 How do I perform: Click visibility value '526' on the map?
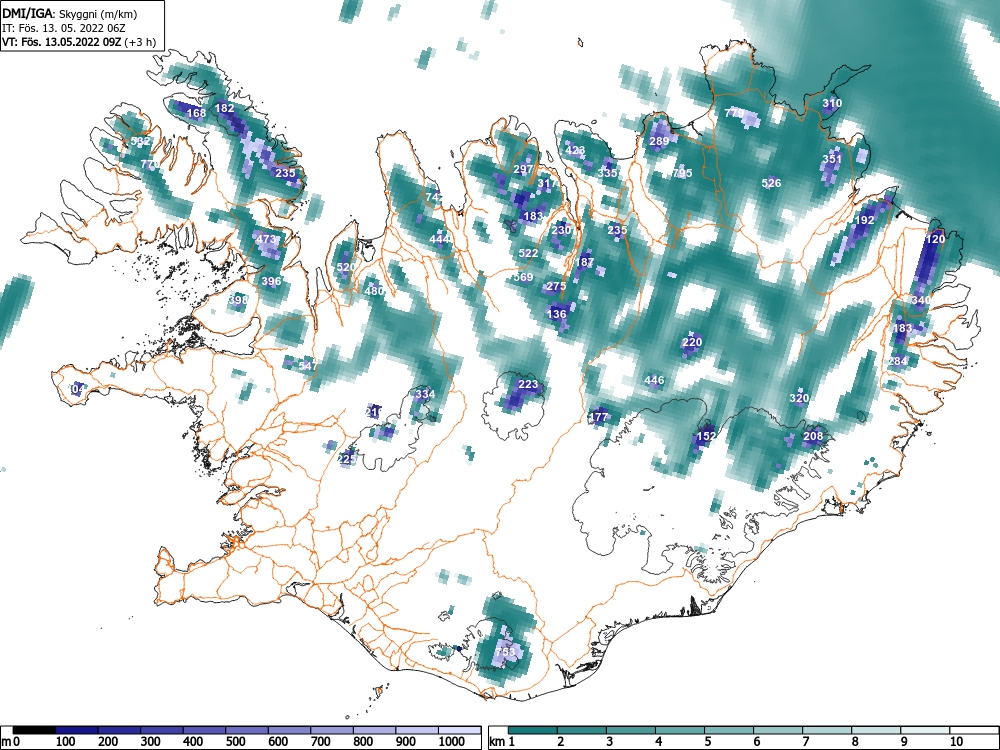point(771,183)
